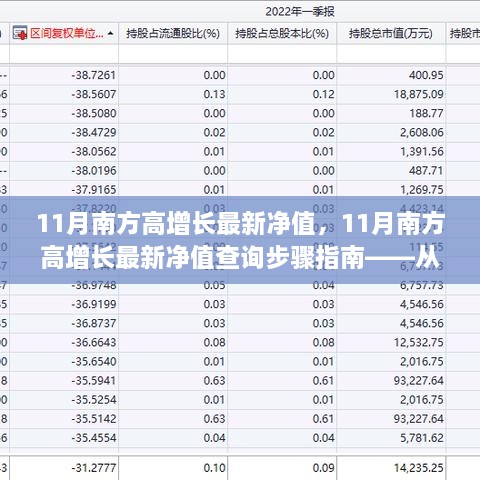Screen dimensions: 480x480
Task: Select cell value -38.7261
Action: (94, 75)
